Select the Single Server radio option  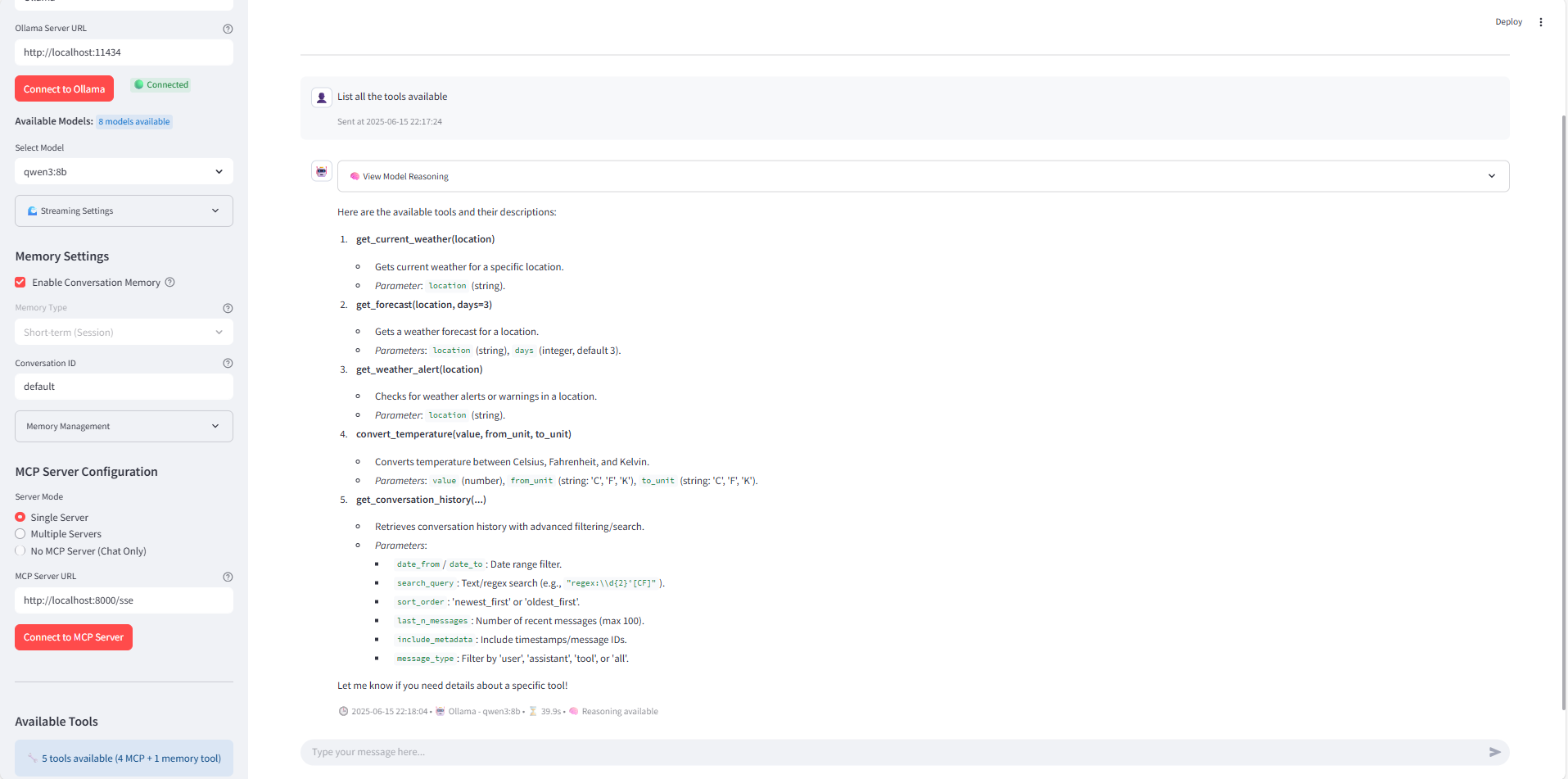[x=20, y=518]
